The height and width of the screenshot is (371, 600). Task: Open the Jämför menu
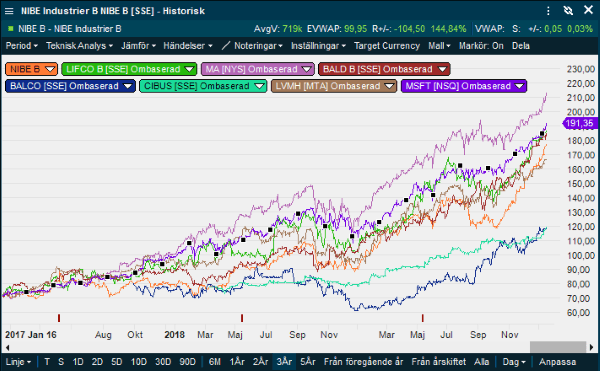point(138,46)
